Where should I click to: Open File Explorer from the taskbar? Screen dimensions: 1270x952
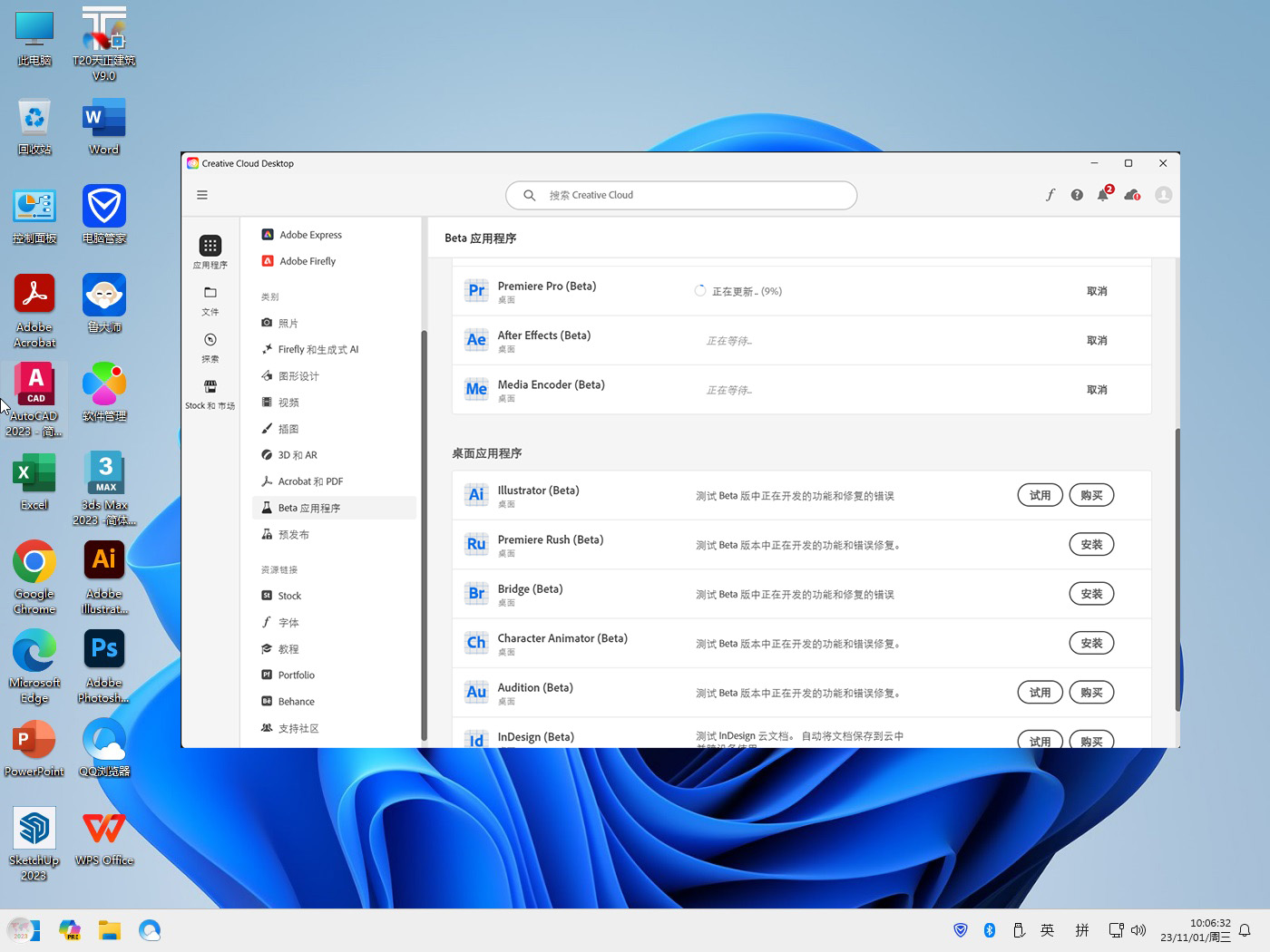click(x=110, y=930)
